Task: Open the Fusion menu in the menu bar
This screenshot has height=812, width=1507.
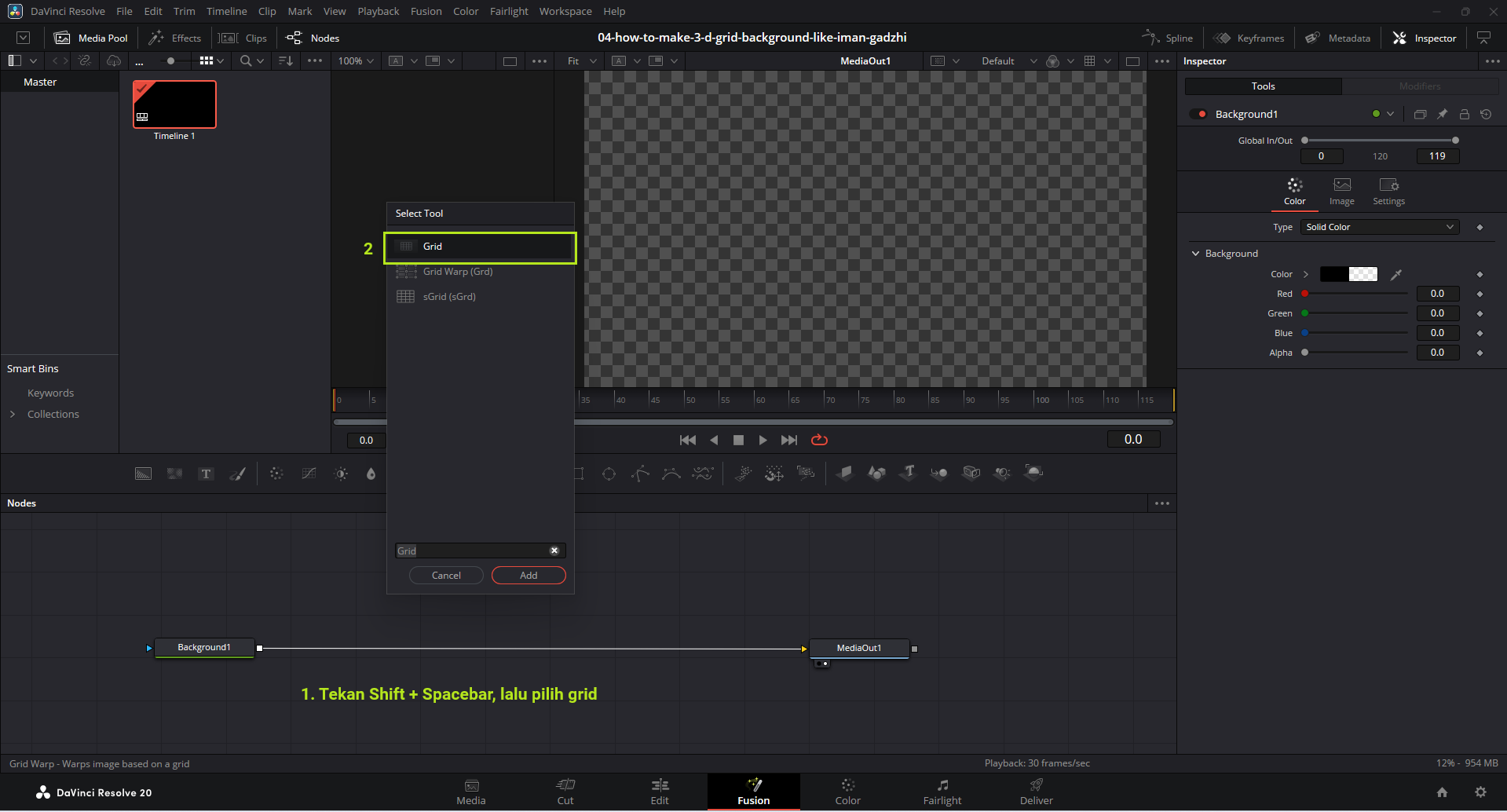Action: (x=426, y=11)
